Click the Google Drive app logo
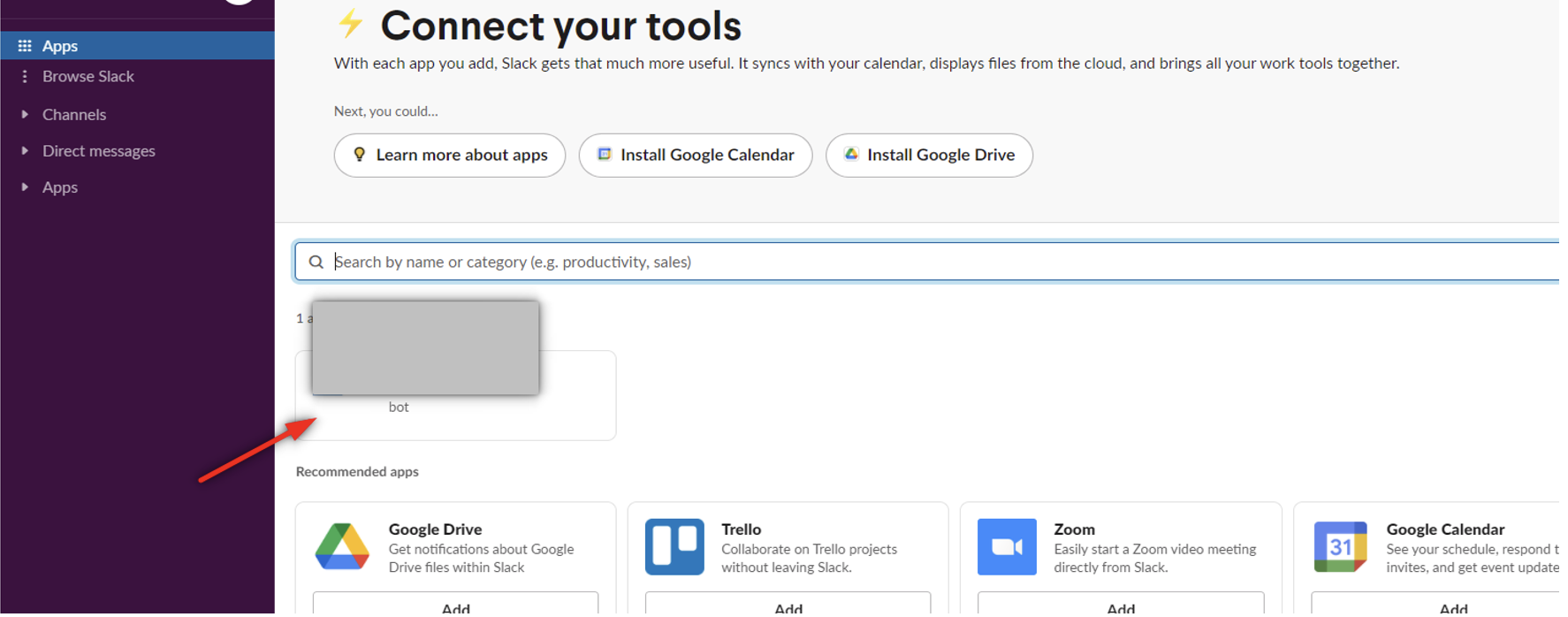The width and height of the screenshot is (1568, 617). pyautogui.click(x=342, y=546)
